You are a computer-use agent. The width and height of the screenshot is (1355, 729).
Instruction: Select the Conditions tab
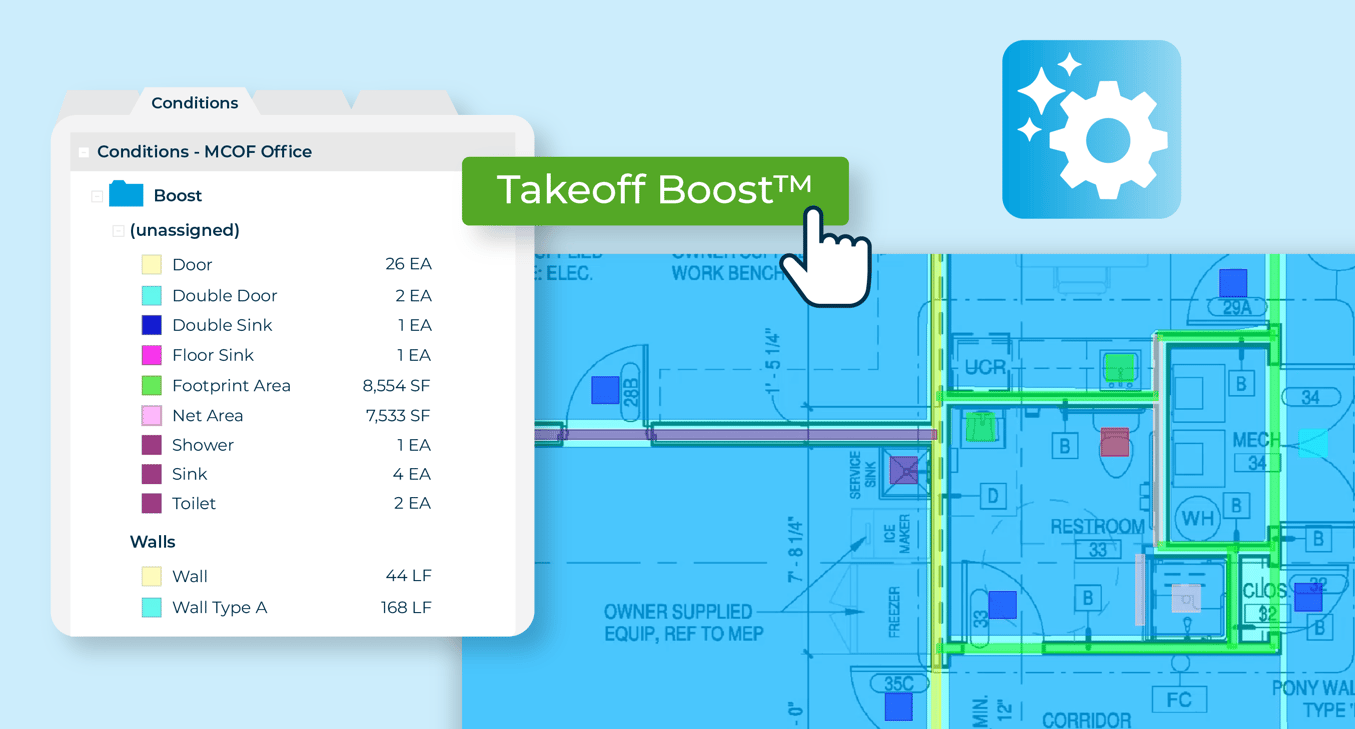(x=195, y=103)
